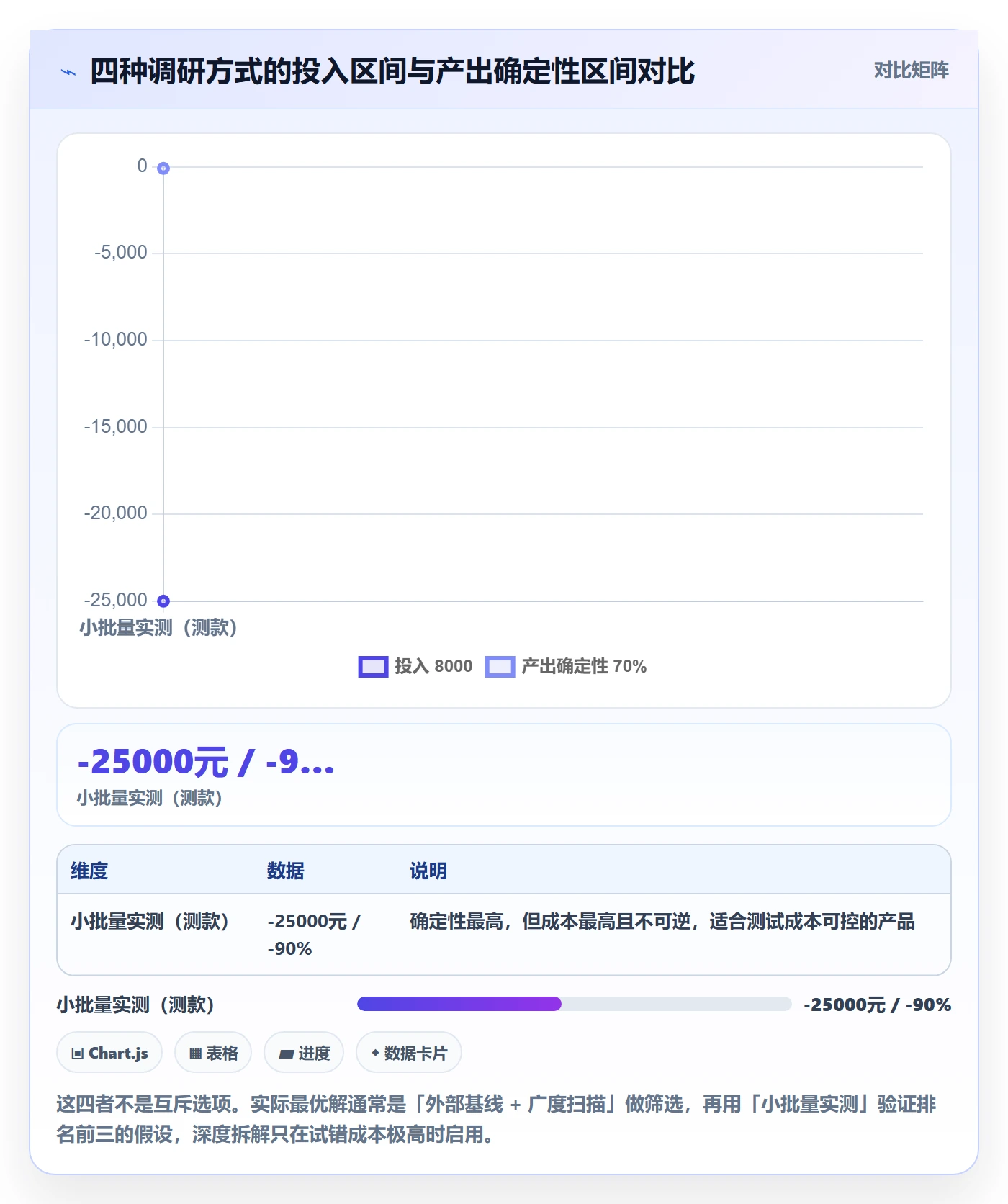1008x1204 pixels.
Task: Click the big stat value -25000元 / -9…
Action: coord(206,762)
